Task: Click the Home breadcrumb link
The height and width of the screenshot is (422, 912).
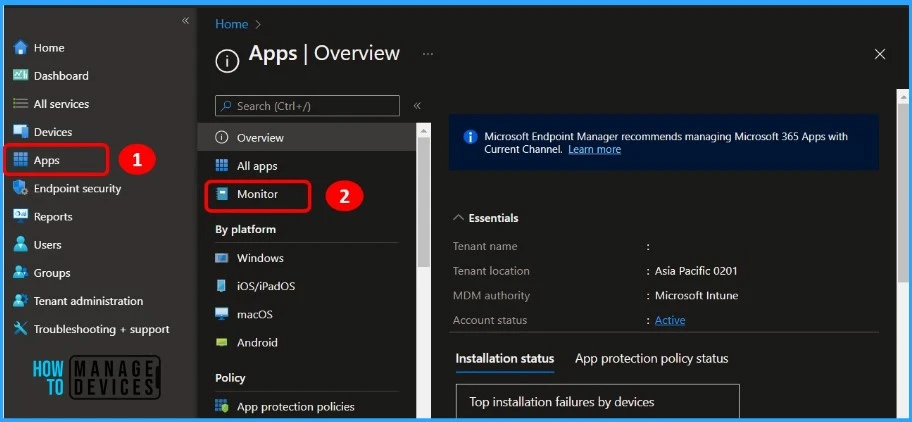Action: (231, 24)
